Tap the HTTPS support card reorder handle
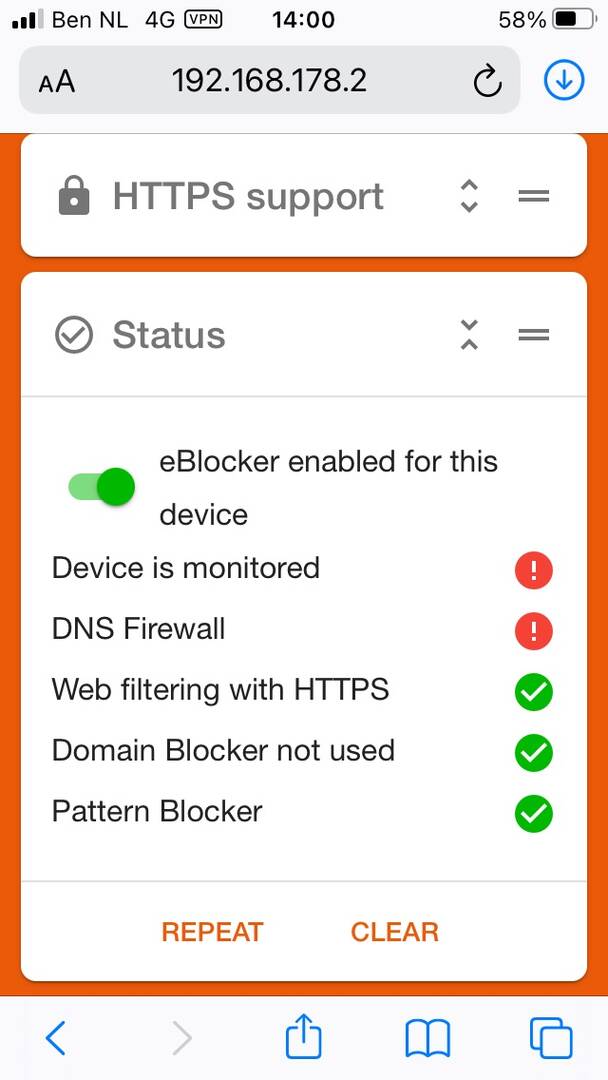This screenshot has height=1080, width=608. [x=534, y=196]
